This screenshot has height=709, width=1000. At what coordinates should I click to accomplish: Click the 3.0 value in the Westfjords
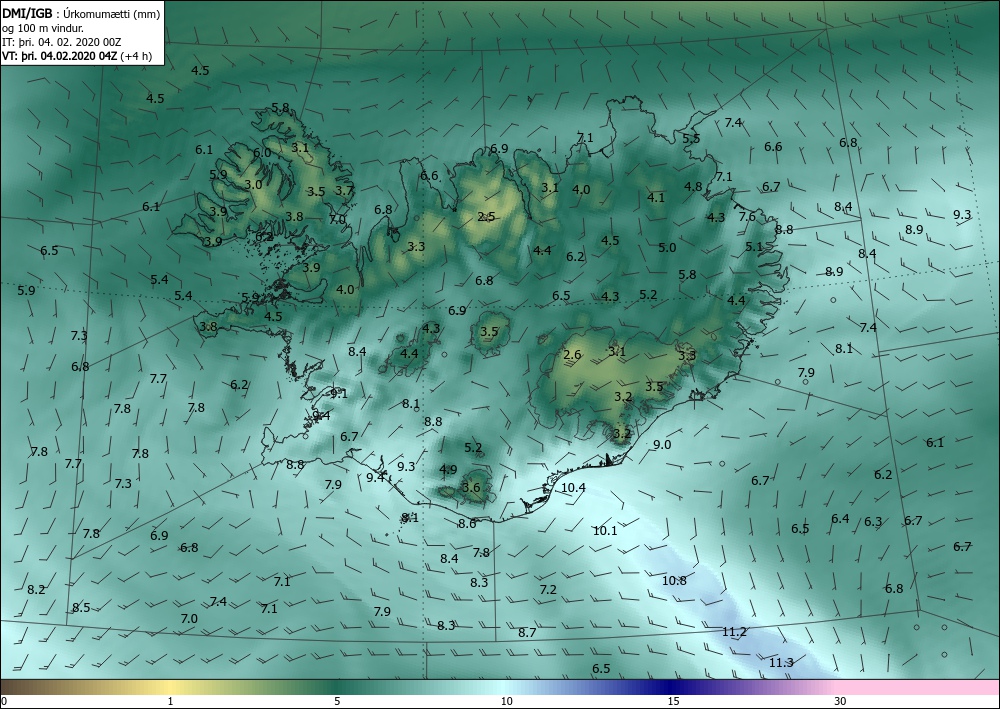[253, 185]
